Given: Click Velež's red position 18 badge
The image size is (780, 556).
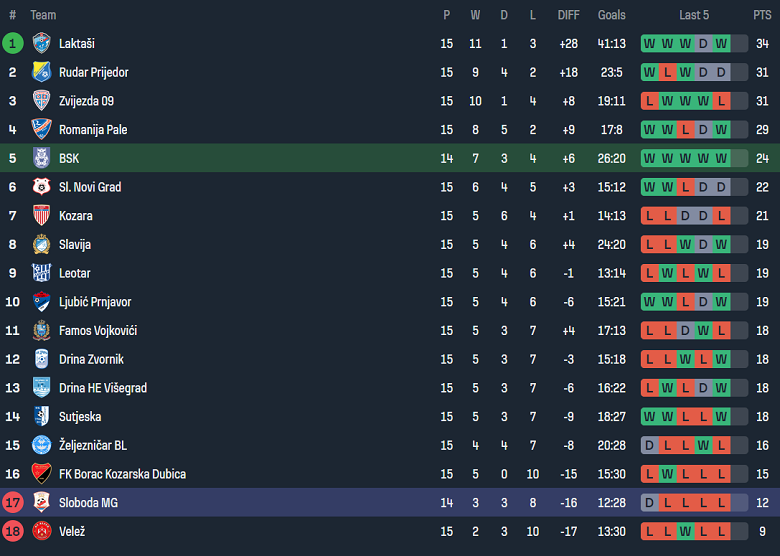Looking at the screenshot, I should point(13,531).
